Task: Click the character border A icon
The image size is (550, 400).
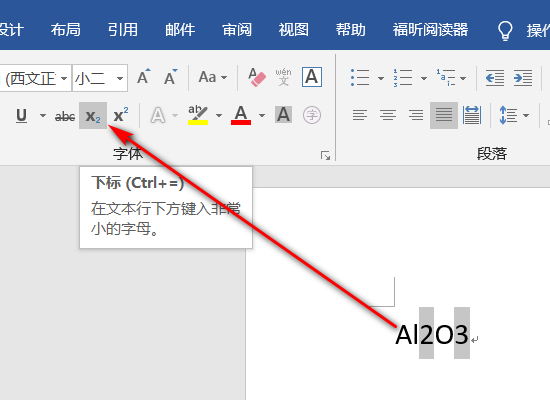Action: pyautogui.click(x=312, y=77)
